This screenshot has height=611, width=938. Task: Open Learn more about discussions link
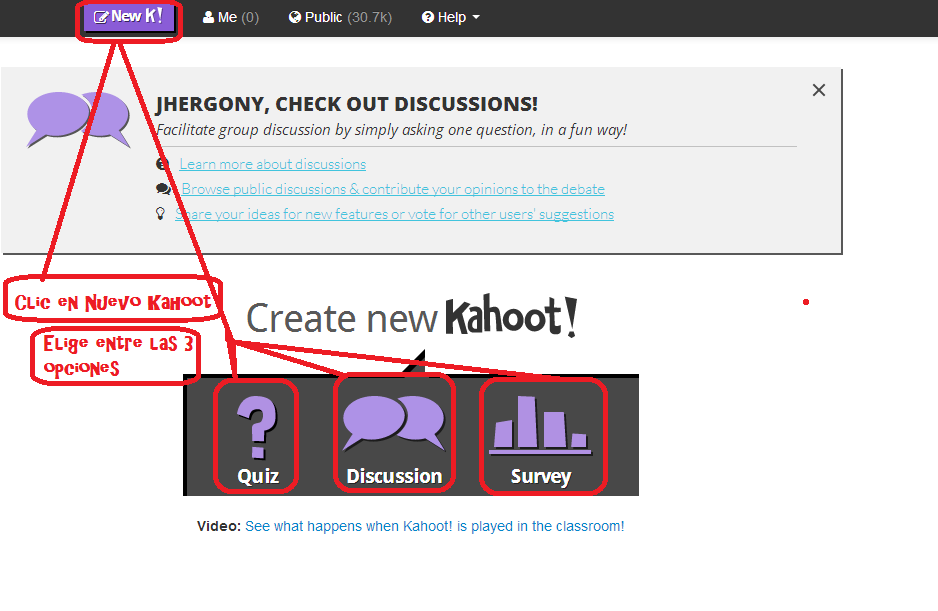273,164
